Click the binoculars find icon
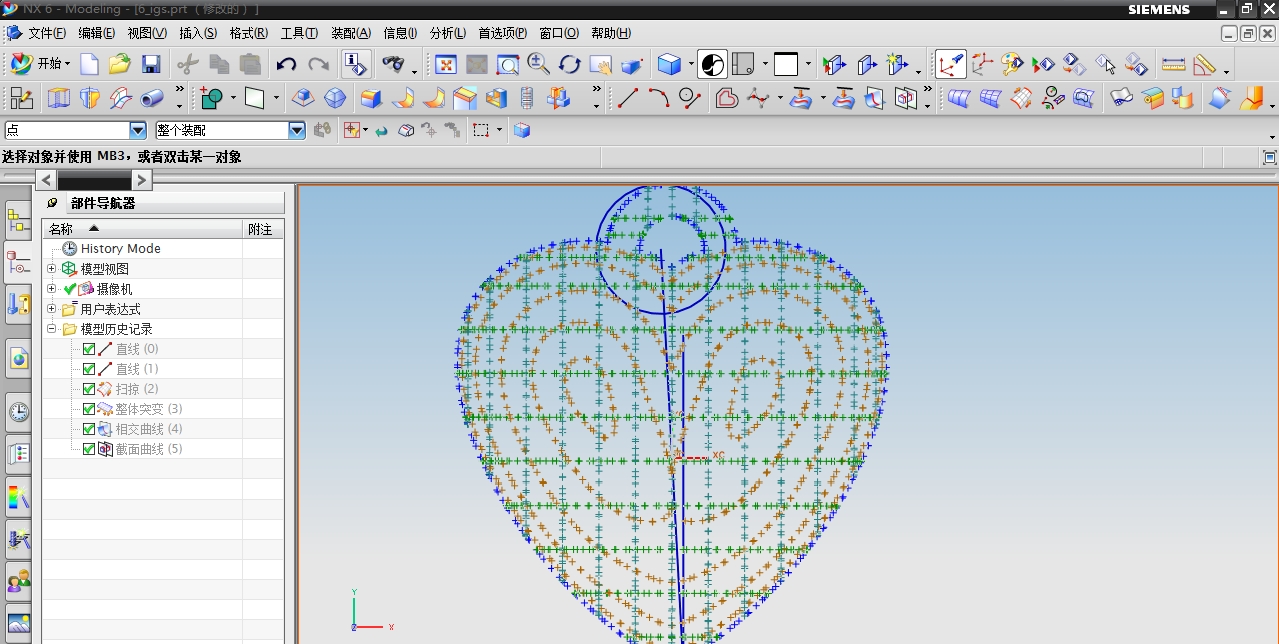 (396, 65)
